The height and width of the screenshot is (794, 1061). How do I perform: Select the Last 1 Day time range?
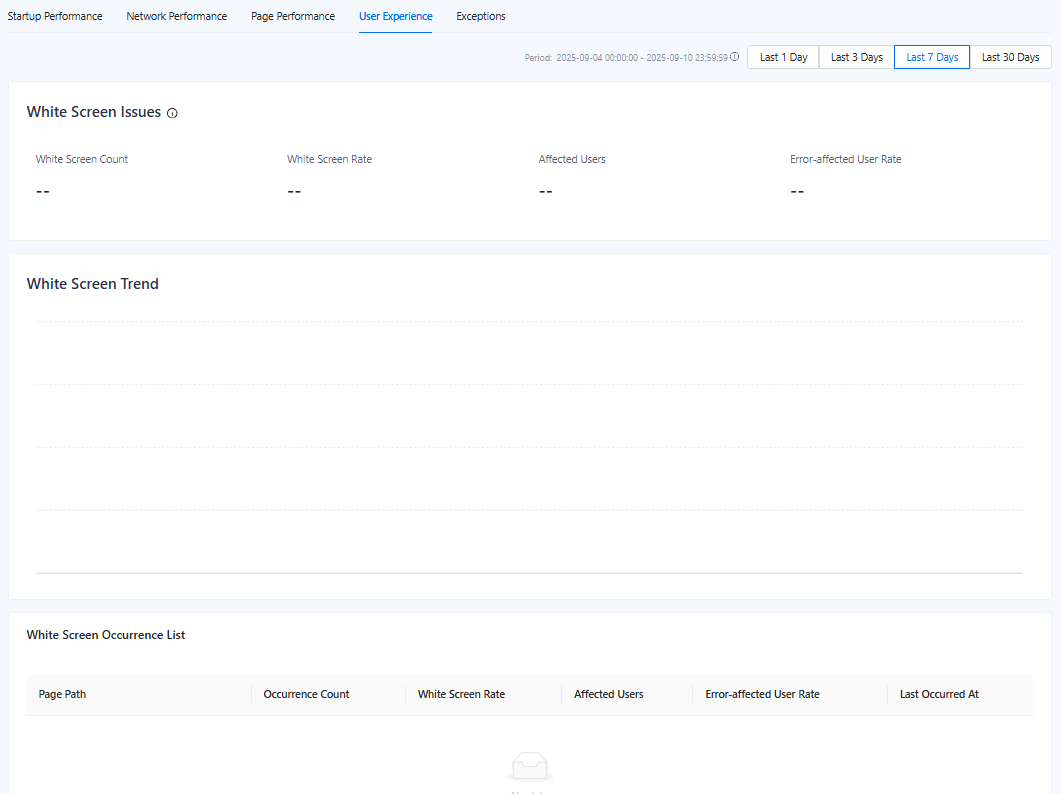(x=783, y=57)
